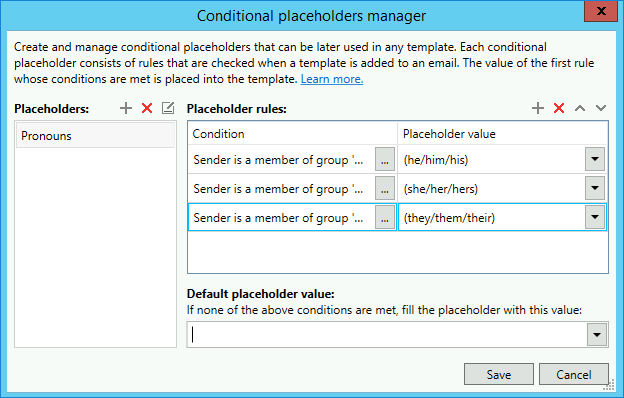This screenshot has width=624, height=398.
Task: Move selected rule up
Action: 580,108
